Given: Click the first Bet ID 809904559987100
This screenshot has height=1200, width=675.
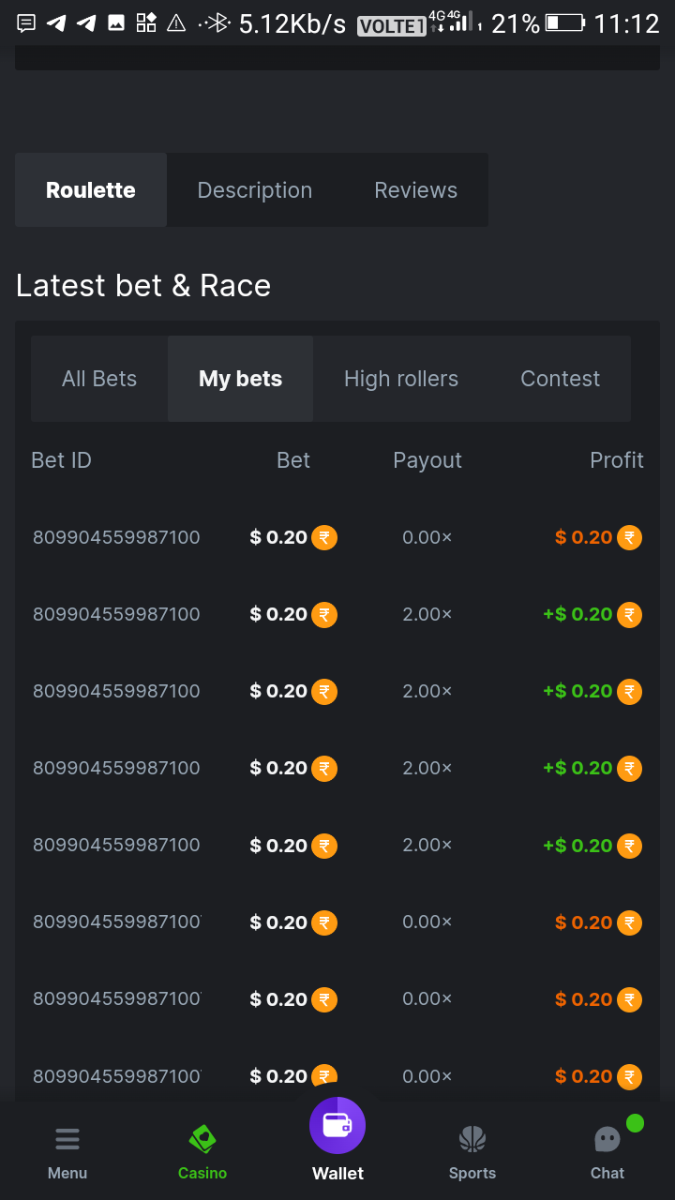Looking at the screenshot, I should click(116, 538).
